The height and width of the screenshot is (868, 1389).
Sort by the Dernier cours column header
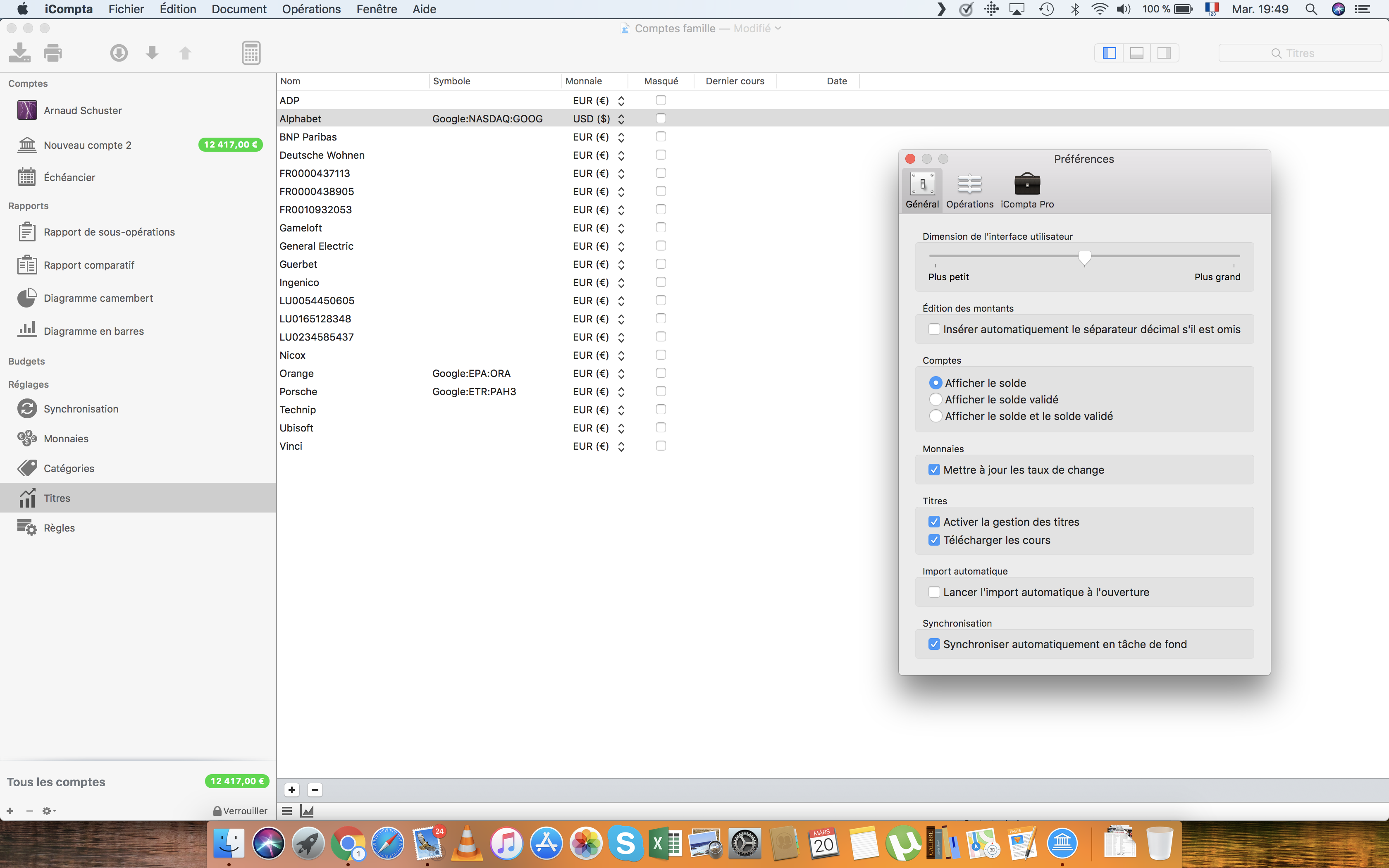pyautogui.click(x=735, y=81)
